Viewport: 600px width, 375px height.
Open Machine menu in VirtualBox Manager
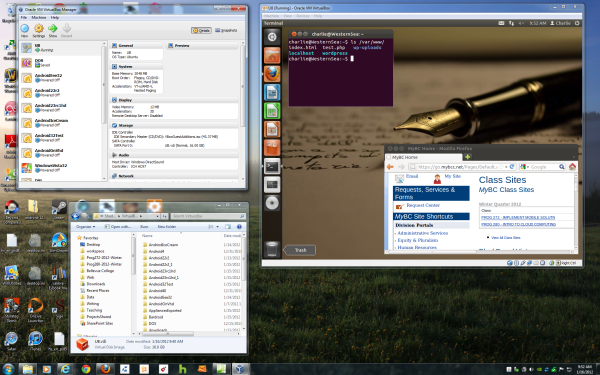[39, 18]
